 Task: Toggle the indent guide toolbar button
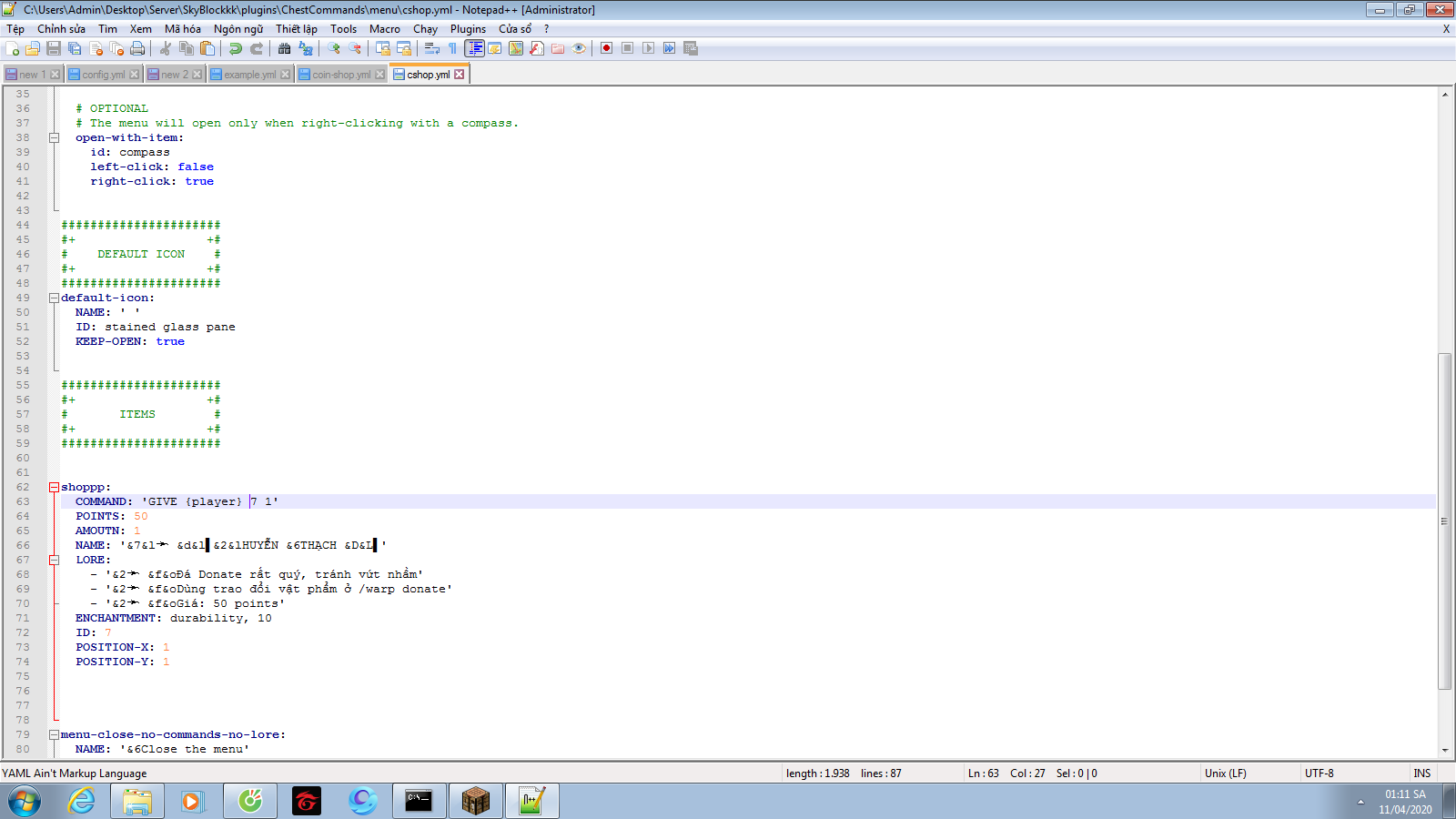click(x=474, y=48)
